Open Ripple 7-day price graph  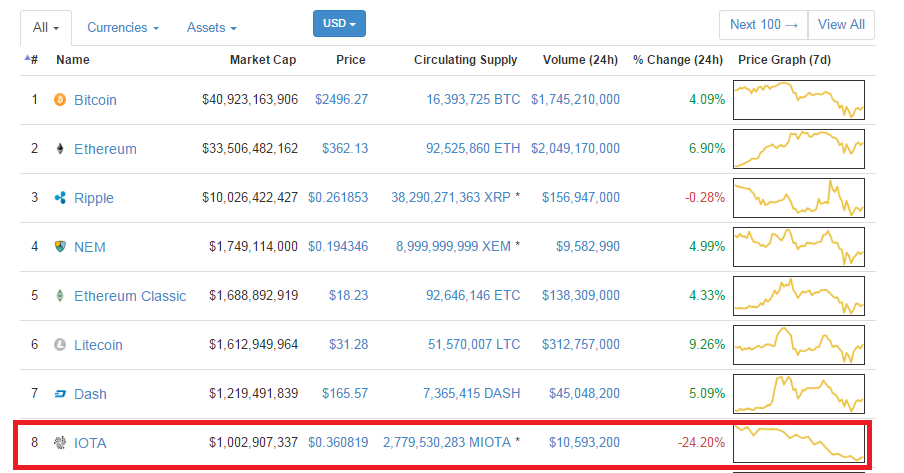(799, 198)
